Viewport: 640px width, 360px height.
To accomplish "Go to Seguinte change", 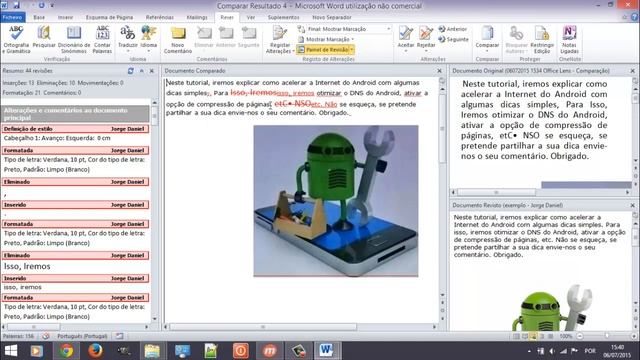I will pyautogui.click(x=453, y=39).
